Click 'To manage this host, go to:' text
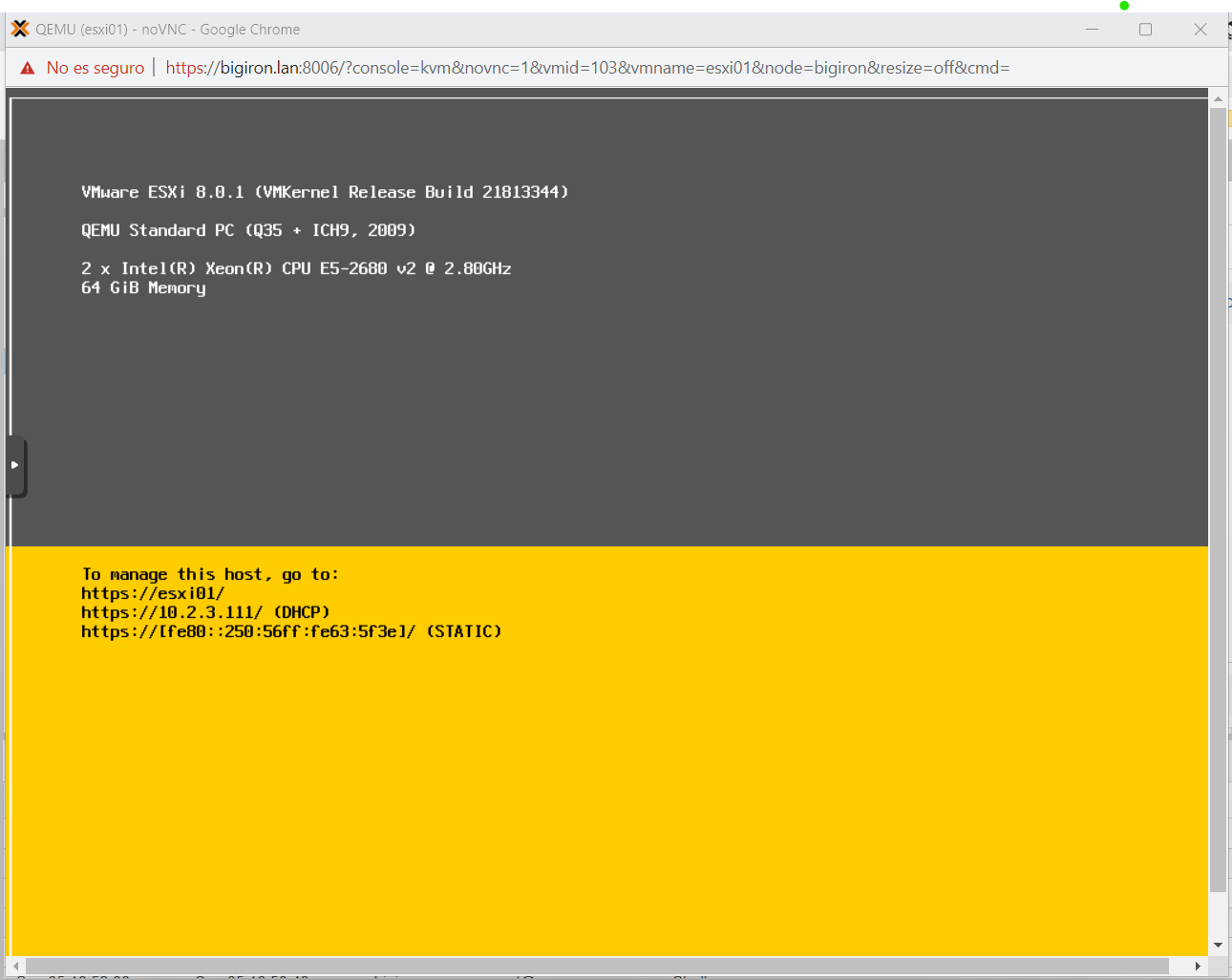The width and height of the screenshot is (1232, 980). click(x=210, y=574)
